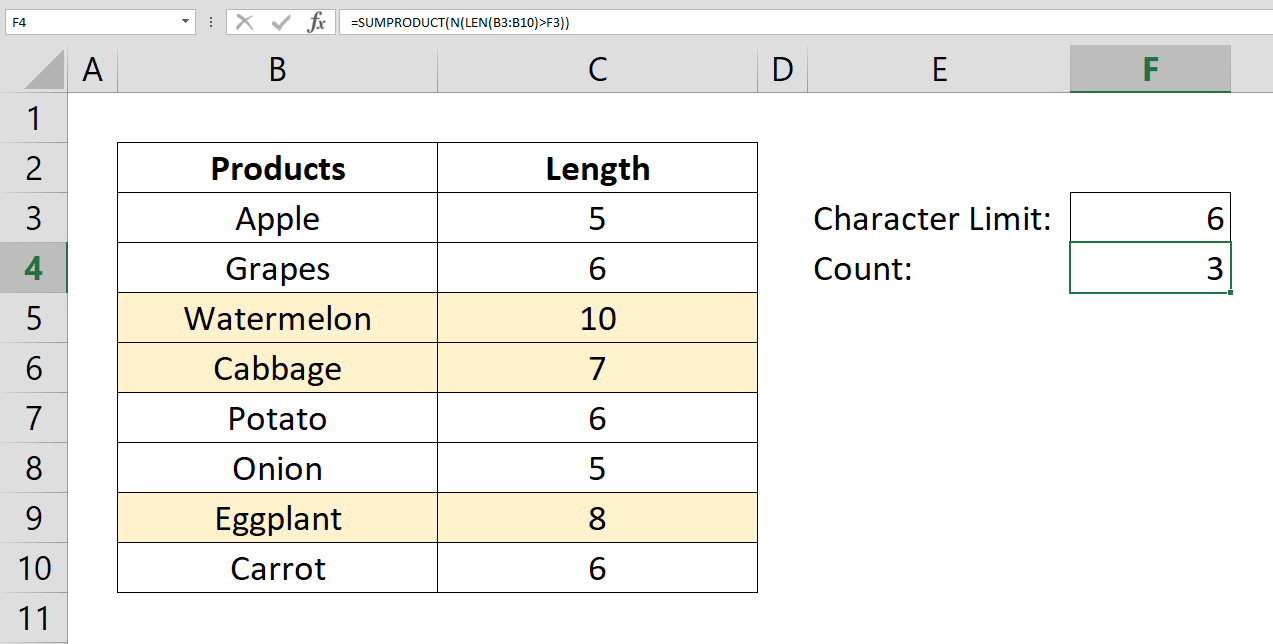Click the SUMPRODUCT formula in formula bar
The height and width of the screenshot is (644, 1273).
(x=459, y=22)
